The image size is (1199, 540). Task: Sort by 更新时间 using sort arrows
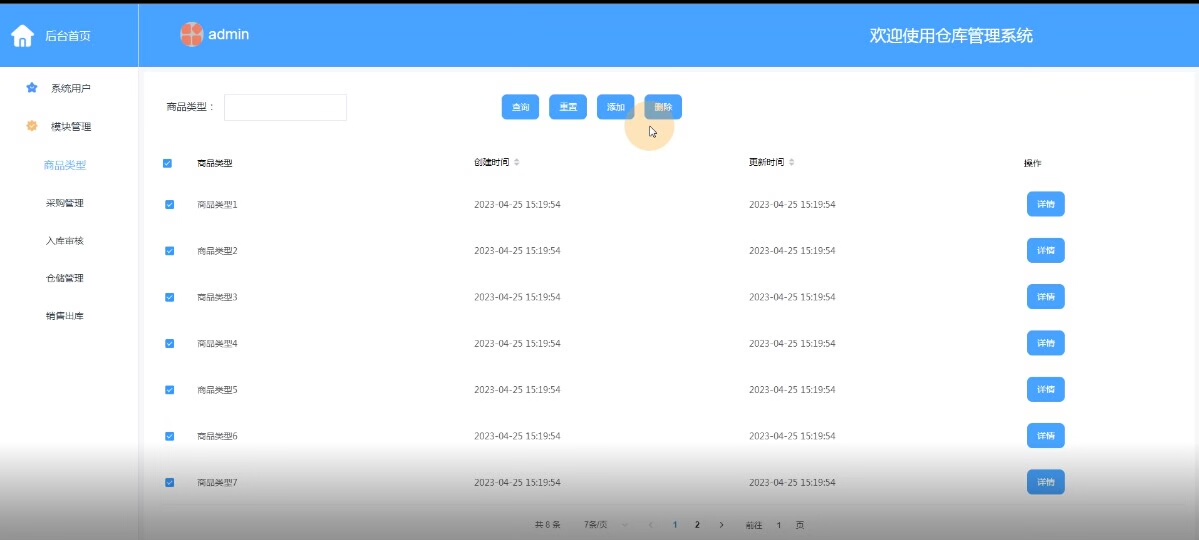coord(791,162)
